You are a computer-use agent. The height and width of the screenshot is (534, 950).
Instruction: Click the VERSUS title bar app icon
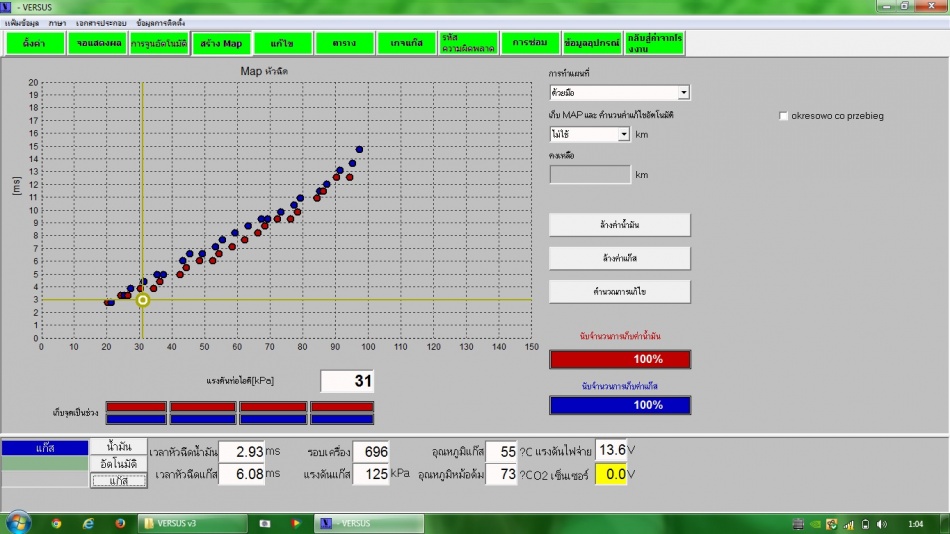(6, 7)
